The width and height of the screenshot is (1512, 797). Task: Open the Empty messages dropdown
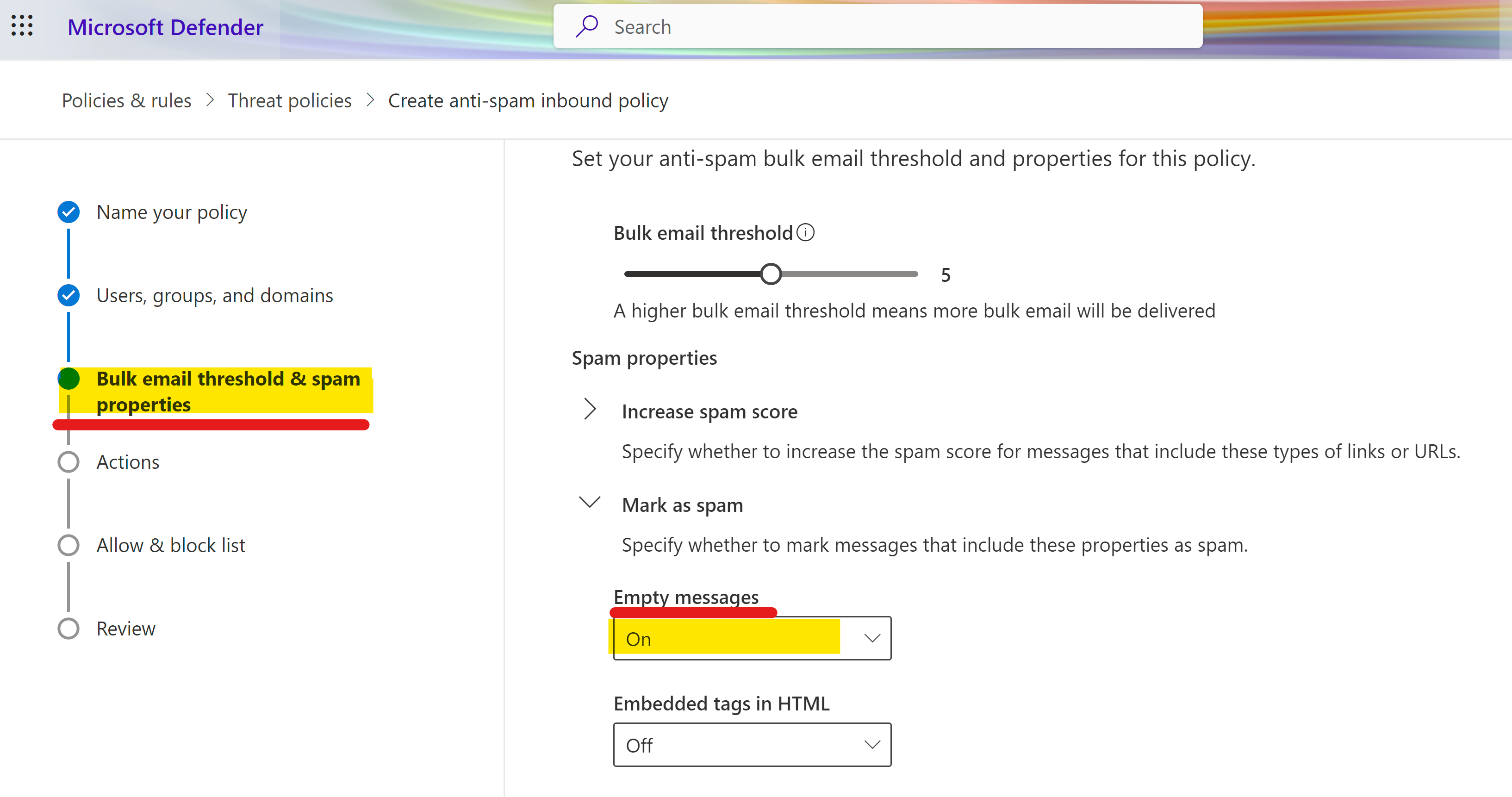752,639
